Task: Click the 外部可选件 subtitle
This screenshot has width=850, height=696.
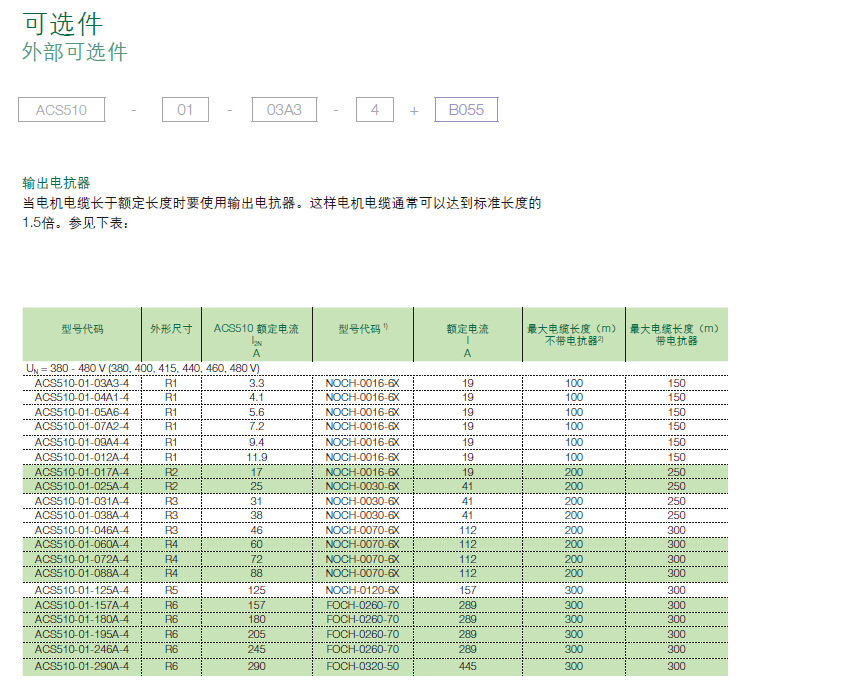Action: [75, 52]
